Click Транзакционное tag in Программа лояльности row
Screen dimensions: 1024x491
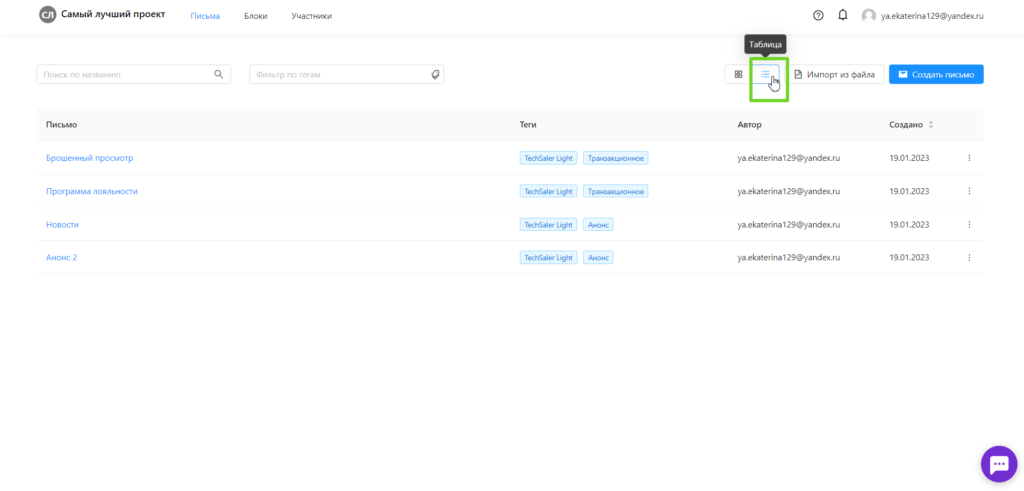615,191
